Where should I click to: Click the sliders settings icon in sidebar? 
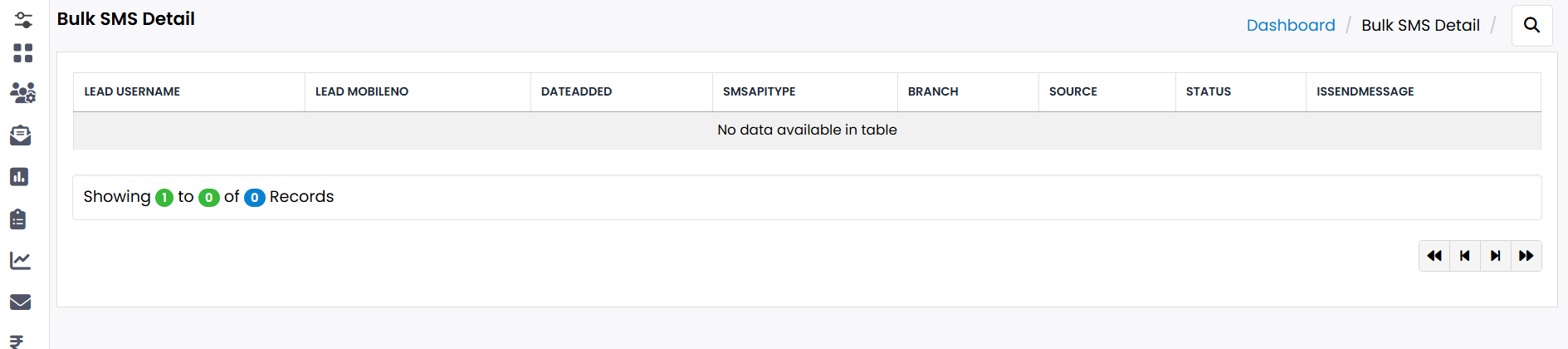point(23,20)
